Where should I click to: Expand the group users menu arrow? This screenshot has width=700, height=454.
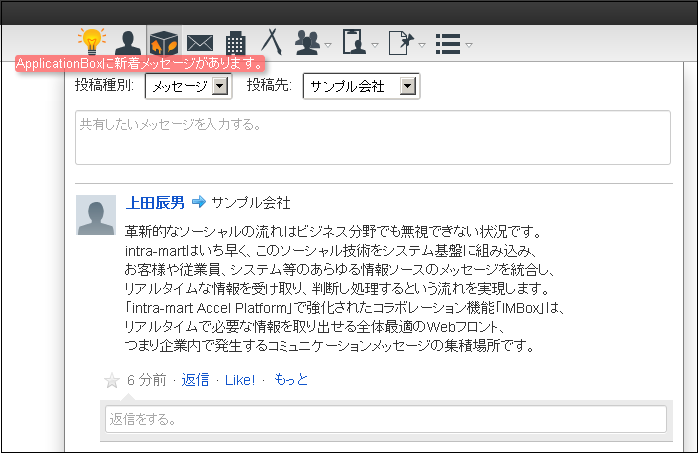point(328,45)
